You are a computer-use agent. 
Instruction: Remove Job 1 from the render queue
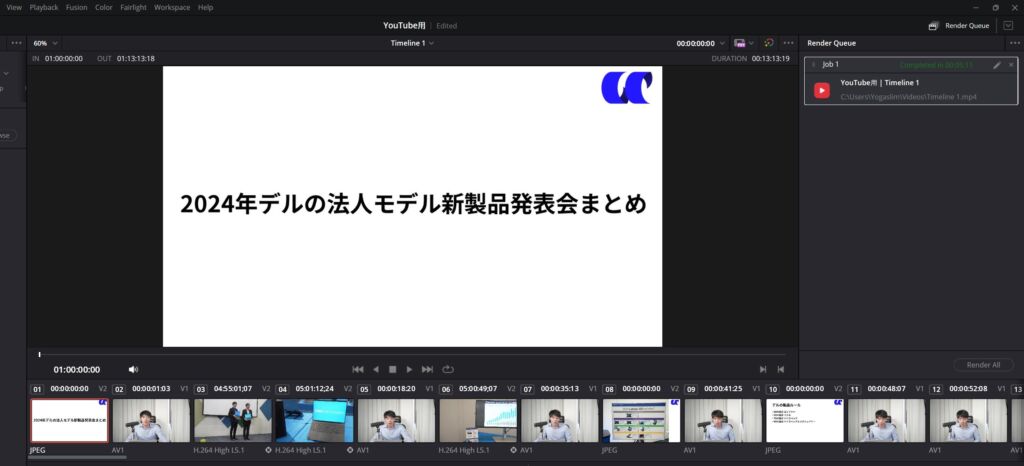click(1011, 65)
